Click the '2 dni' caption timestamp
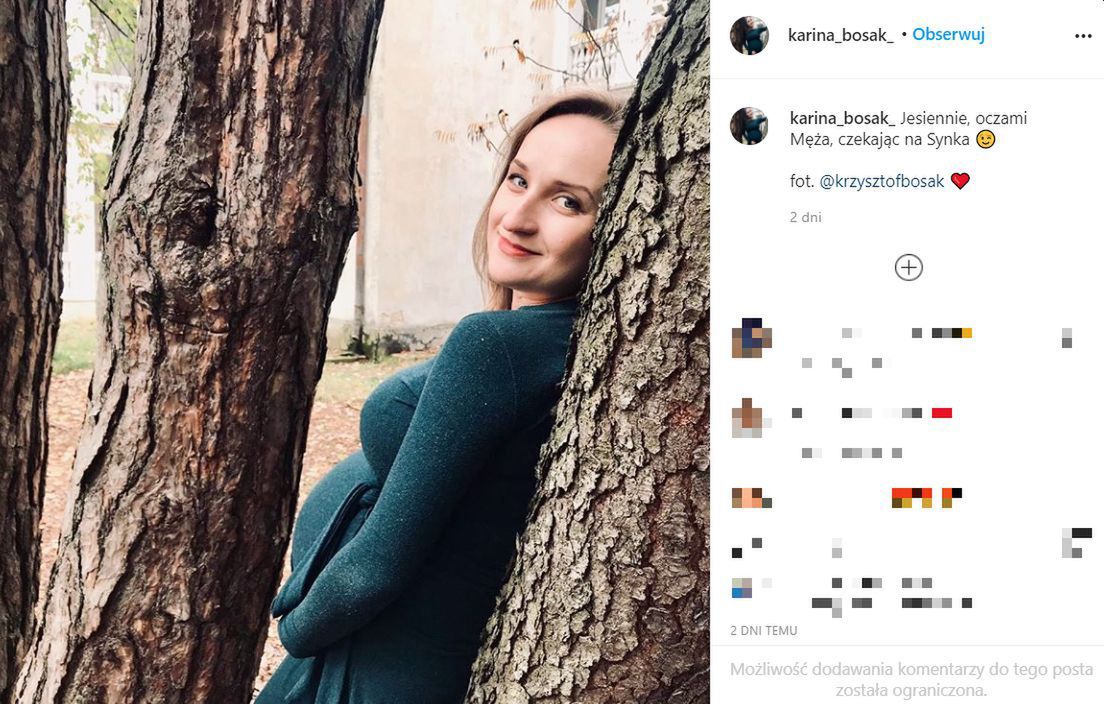This screenshot has height=704, width=1104. [805, 217]
